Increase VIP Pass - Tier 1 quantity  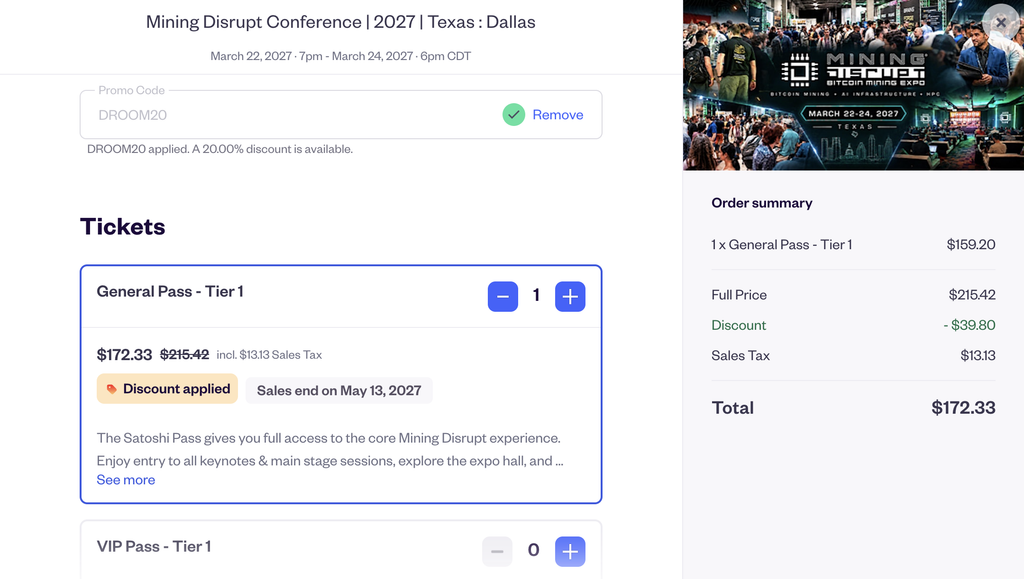coord(570,551)
